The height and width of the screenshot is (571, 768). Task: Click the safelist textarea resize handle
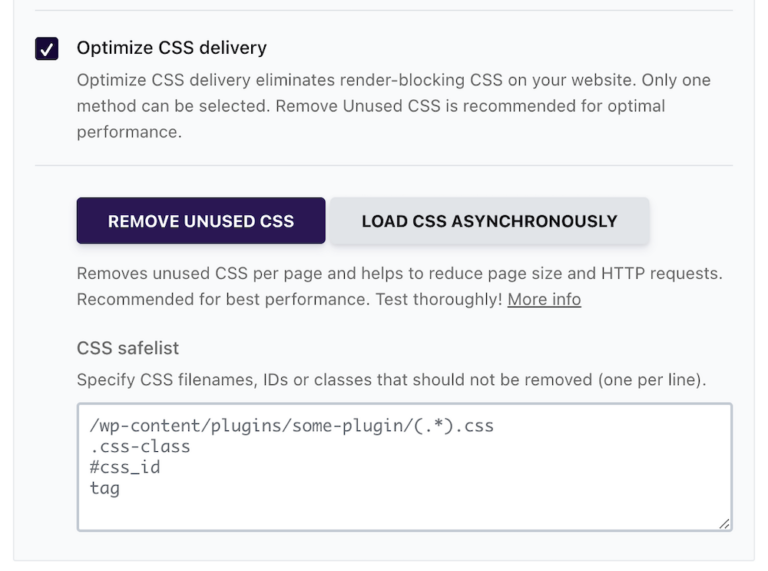click(x=724, y=523)
